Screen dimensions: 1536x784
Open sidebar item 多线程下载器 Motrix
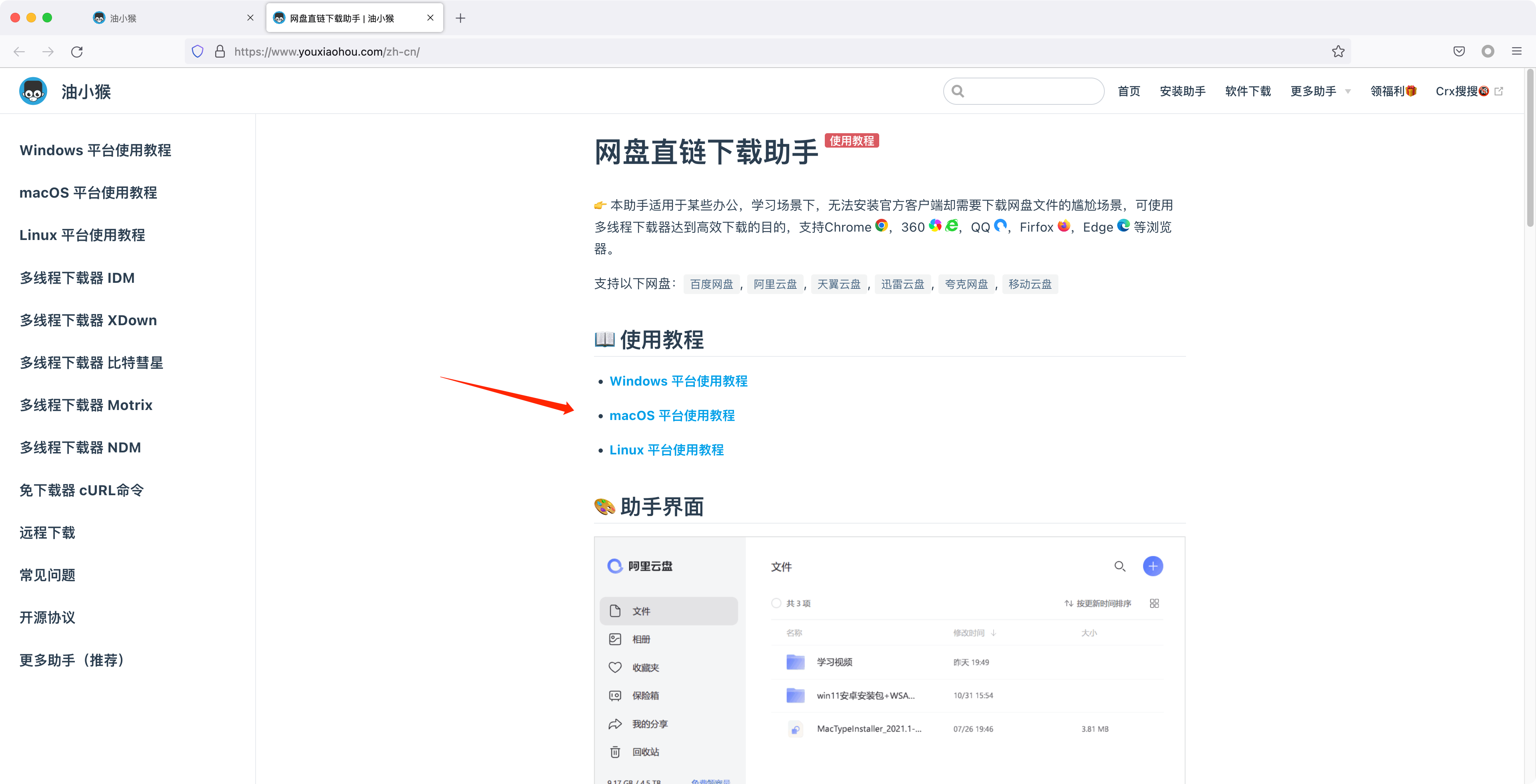[86, 405]
